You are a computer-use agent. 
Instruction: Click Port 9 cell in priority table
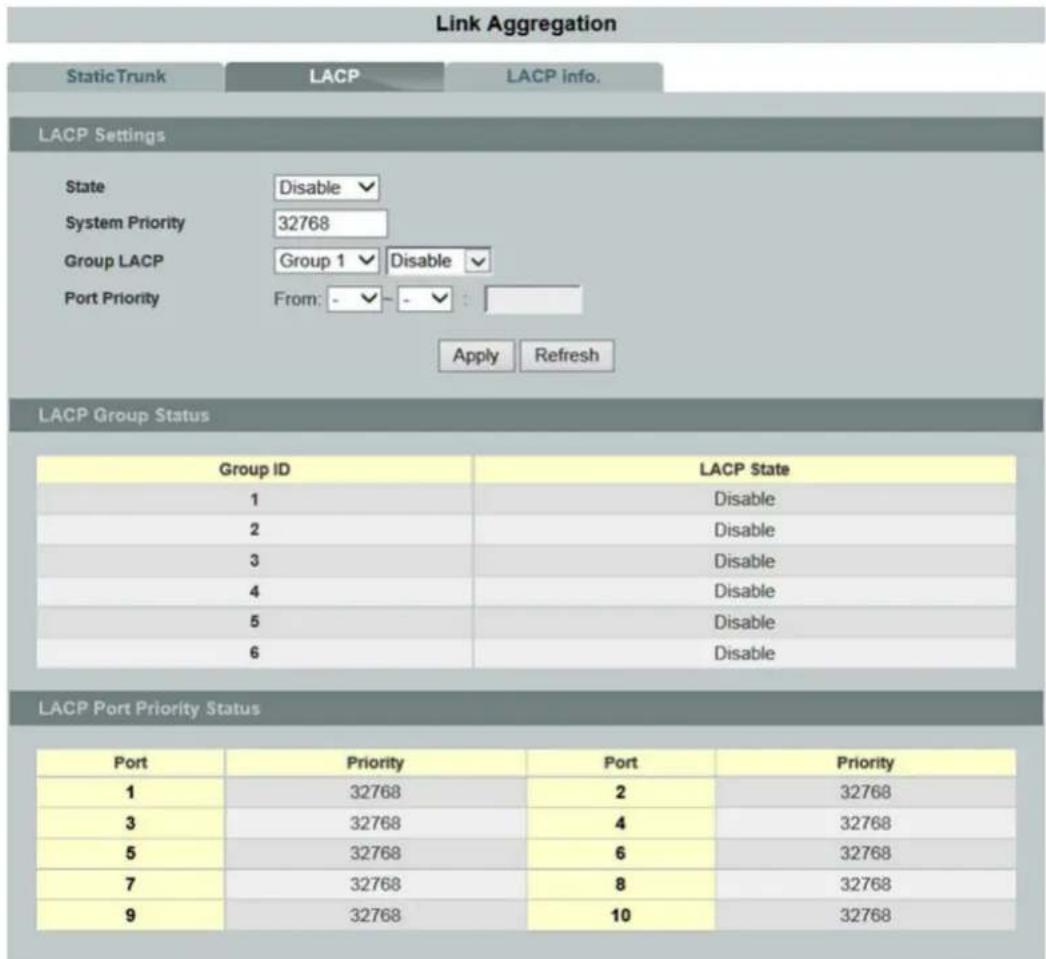[130, 915]
